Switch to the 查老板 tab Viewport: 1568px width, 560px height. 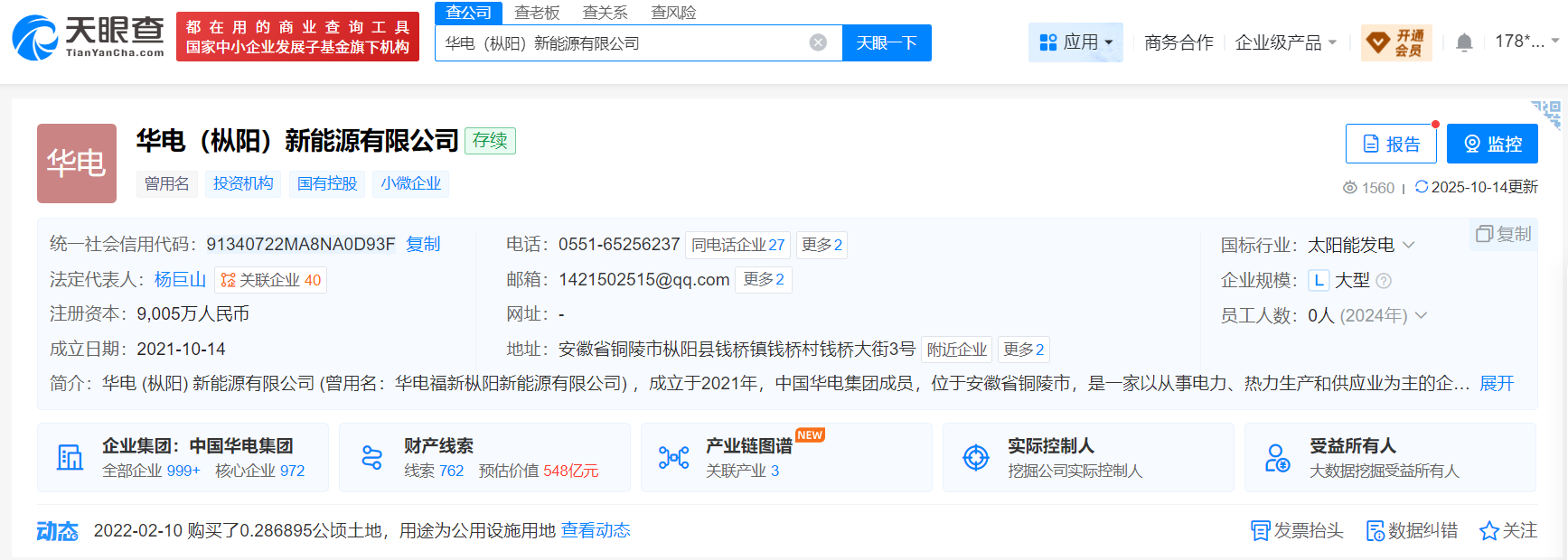point(537,13)
